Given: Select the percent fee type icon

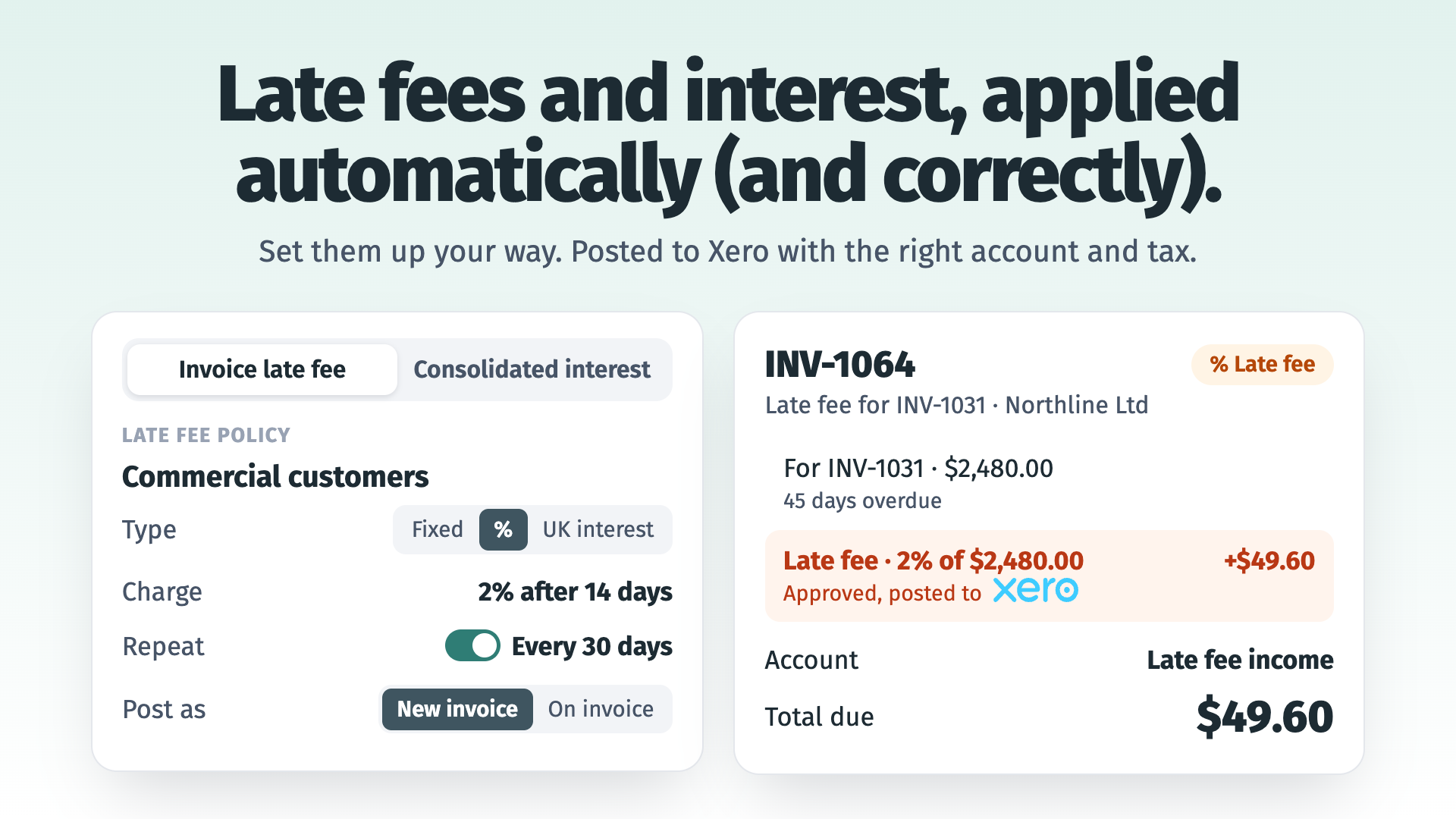Looking at the screenshot, I should [x=503, y=529].
